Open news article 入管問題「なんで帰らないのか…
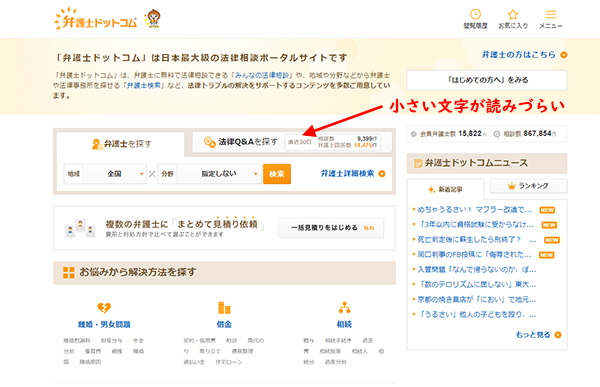600x387 pixels. [476, 269]
